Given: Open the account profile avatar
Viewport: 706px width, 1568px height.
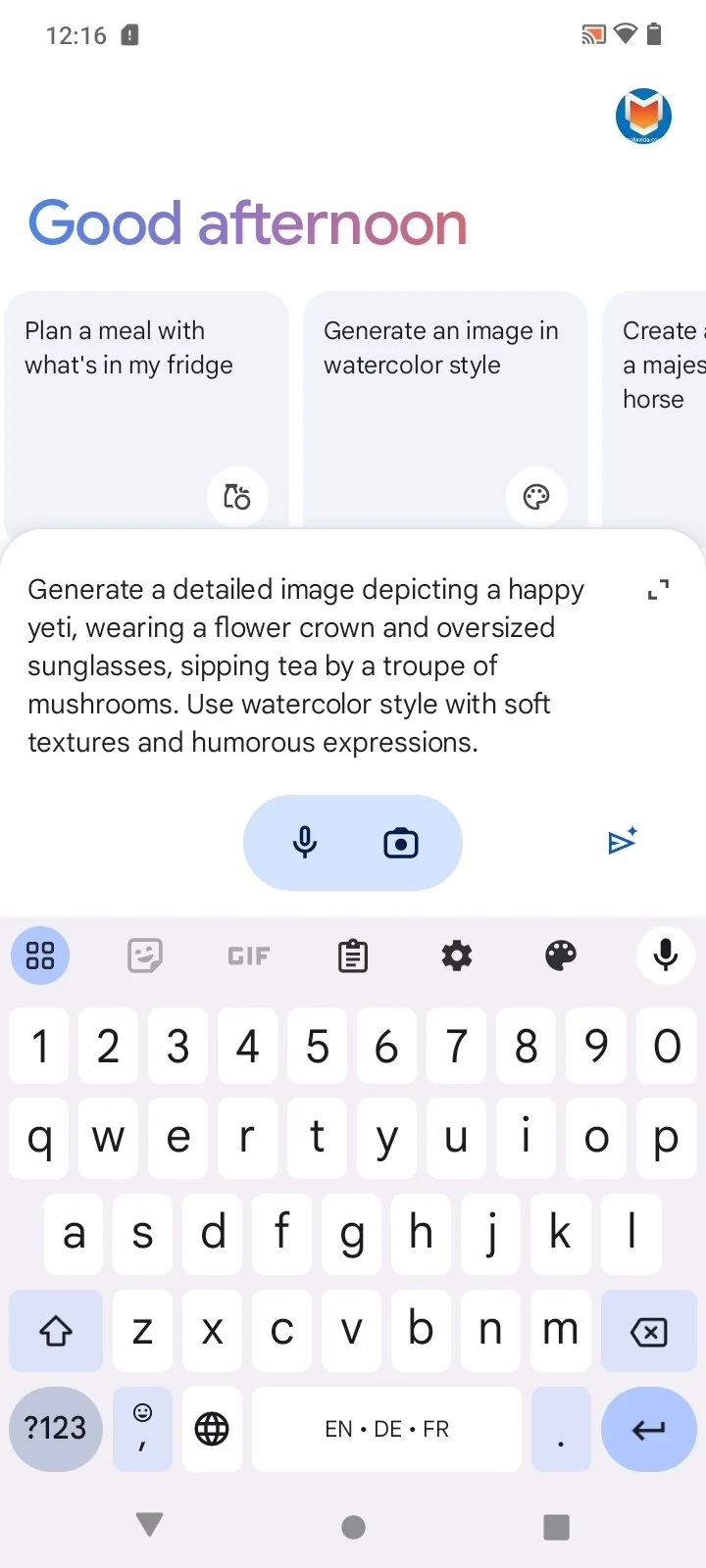Looking at the screenshot, I should point(643,116).
